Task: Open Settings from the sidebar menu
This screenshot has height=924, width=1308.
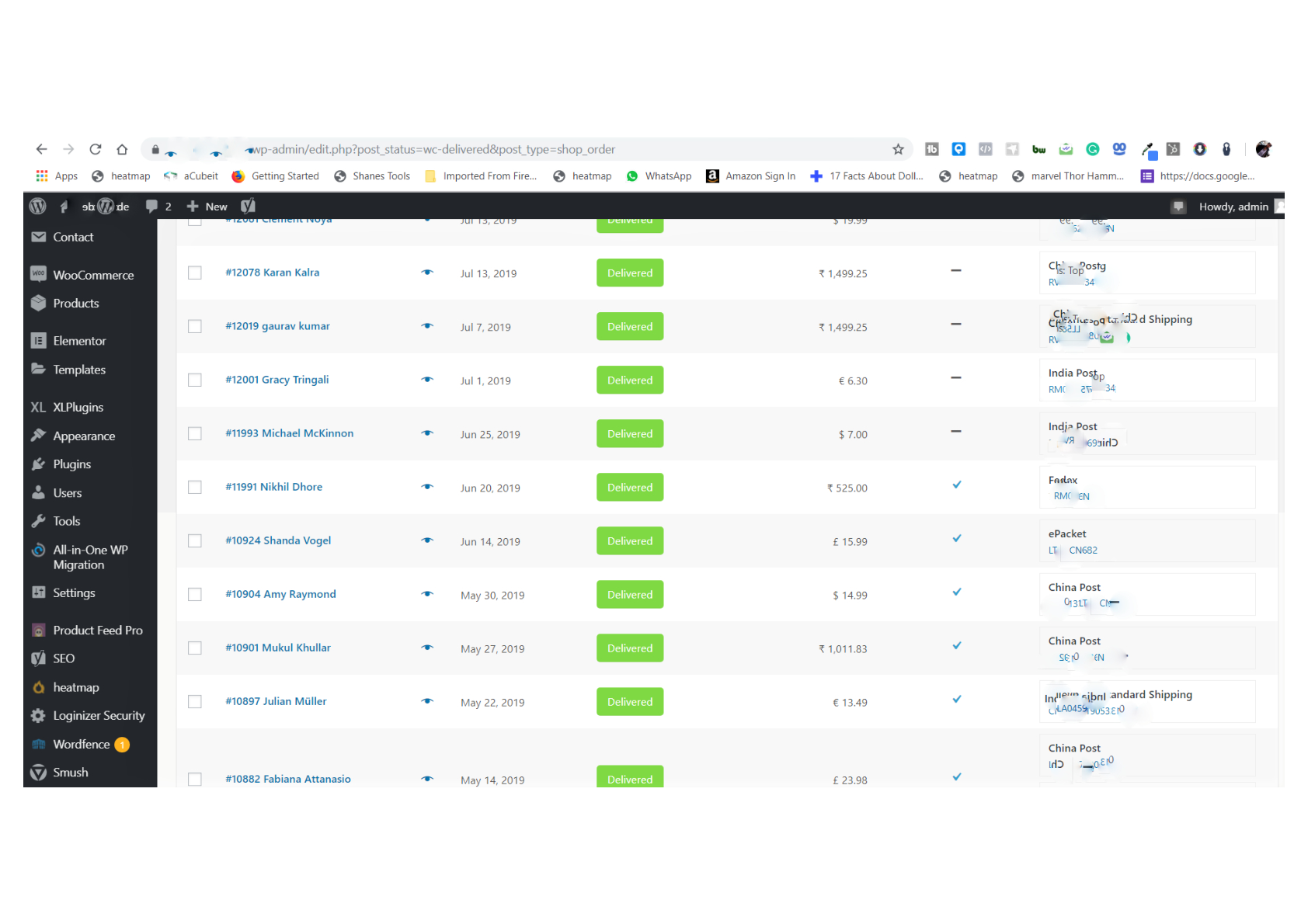Action: [x=74, y=592]
